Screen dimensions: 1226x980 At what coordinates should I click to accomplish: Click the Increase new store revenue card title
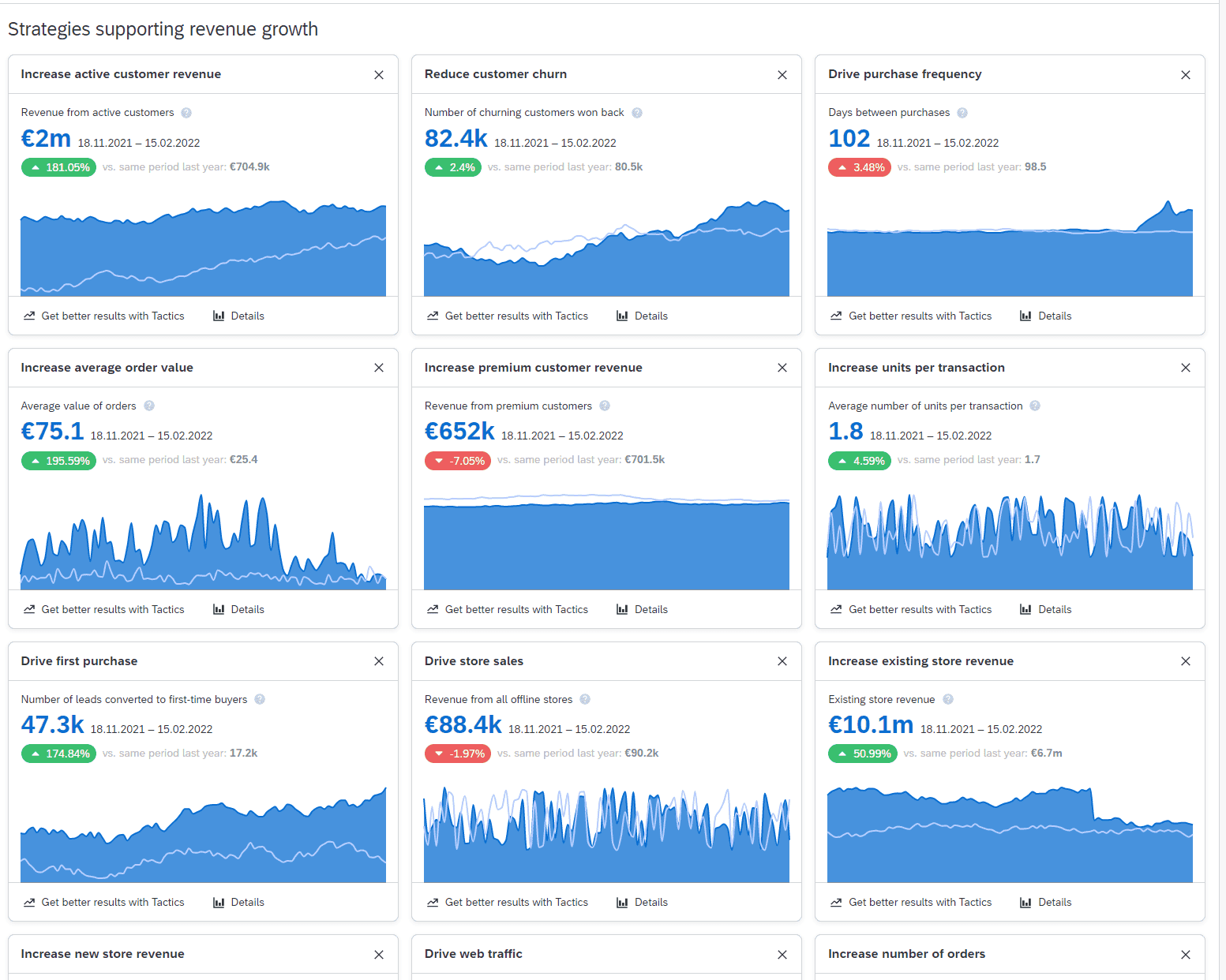pos(102,954)
